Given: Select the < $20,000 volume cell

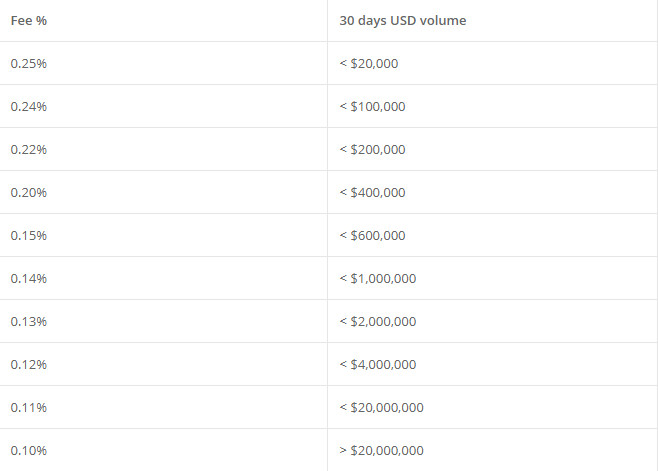Looking at the screenshot, I should (x=492, y=63).
